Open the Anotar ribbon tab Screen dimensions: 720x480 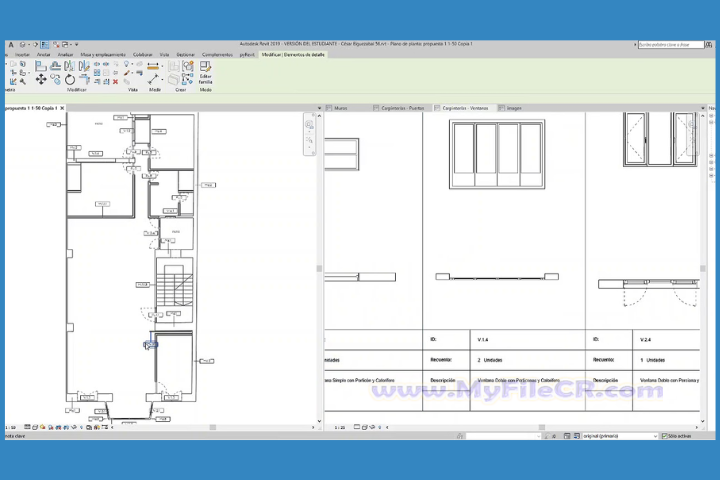click(44, 55)
